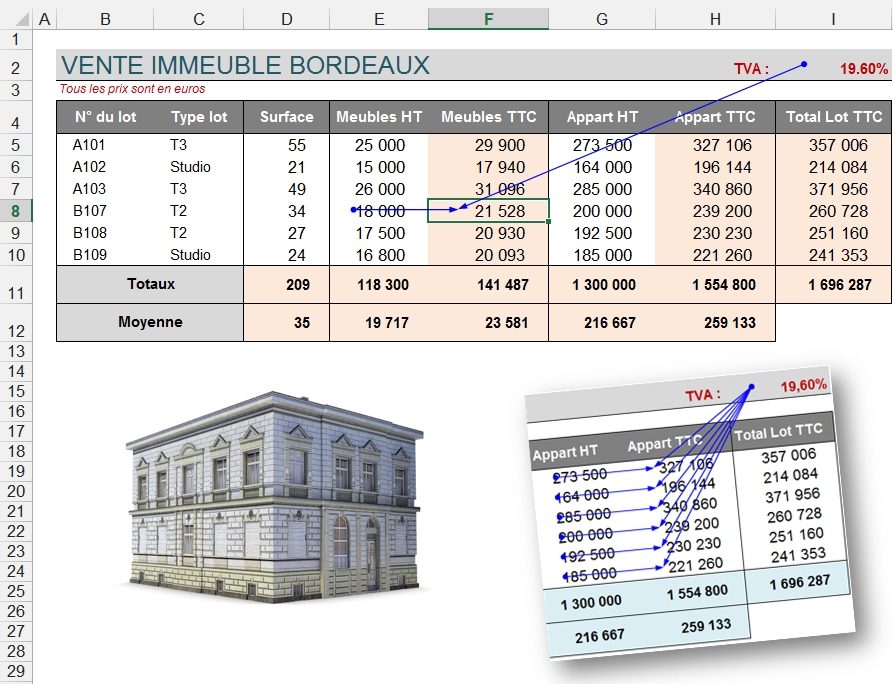Image resolution: width=893 pixels, height=684 pixels.
Task: Select the Moyenne label cell
Action: click(x=150, y=322)
